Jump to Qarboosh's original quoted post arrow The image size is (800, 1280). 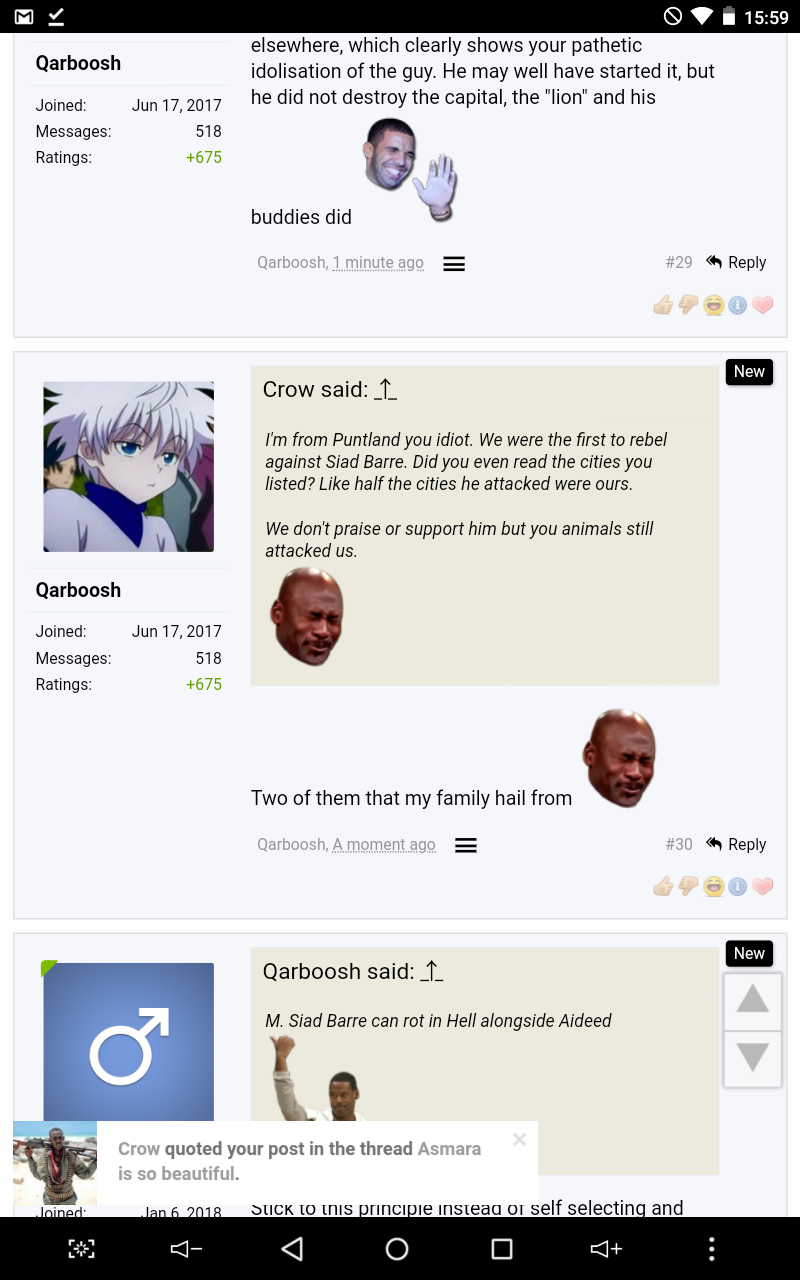[432, 972]
